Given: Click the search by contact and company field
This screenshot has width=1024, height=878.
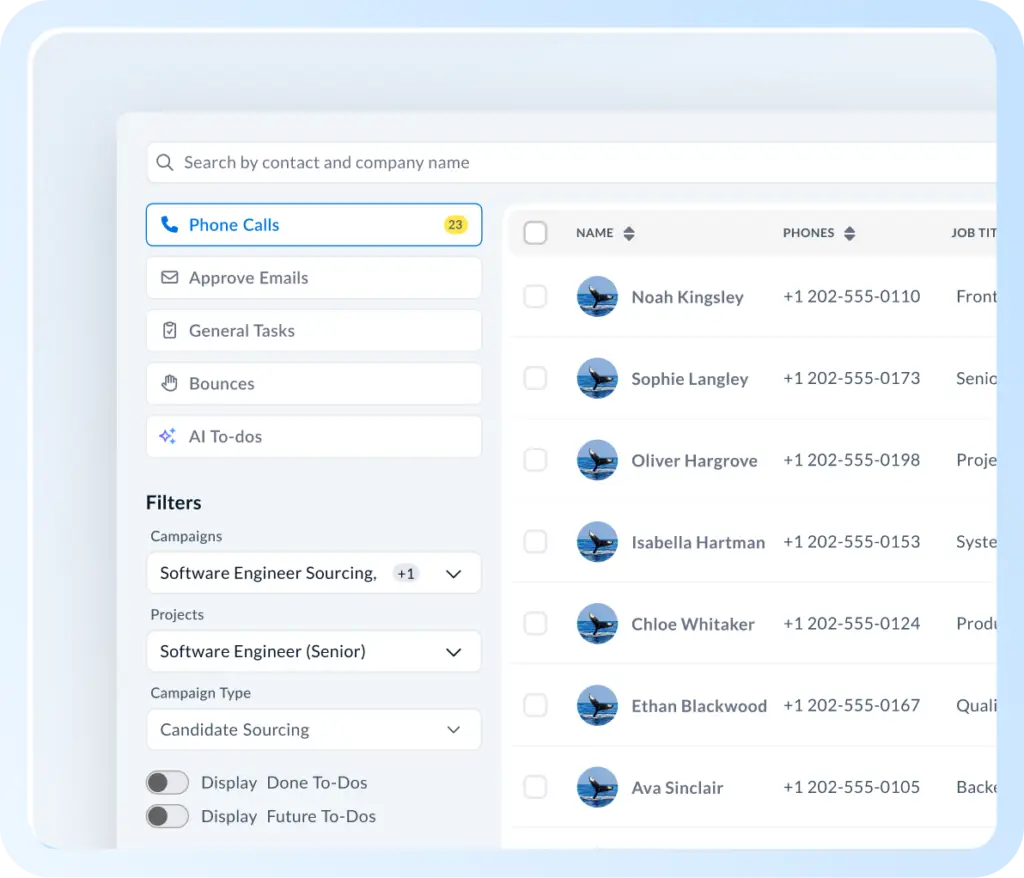Looking at the screenshot, I should pyautogui.click(x=571, y=163).
